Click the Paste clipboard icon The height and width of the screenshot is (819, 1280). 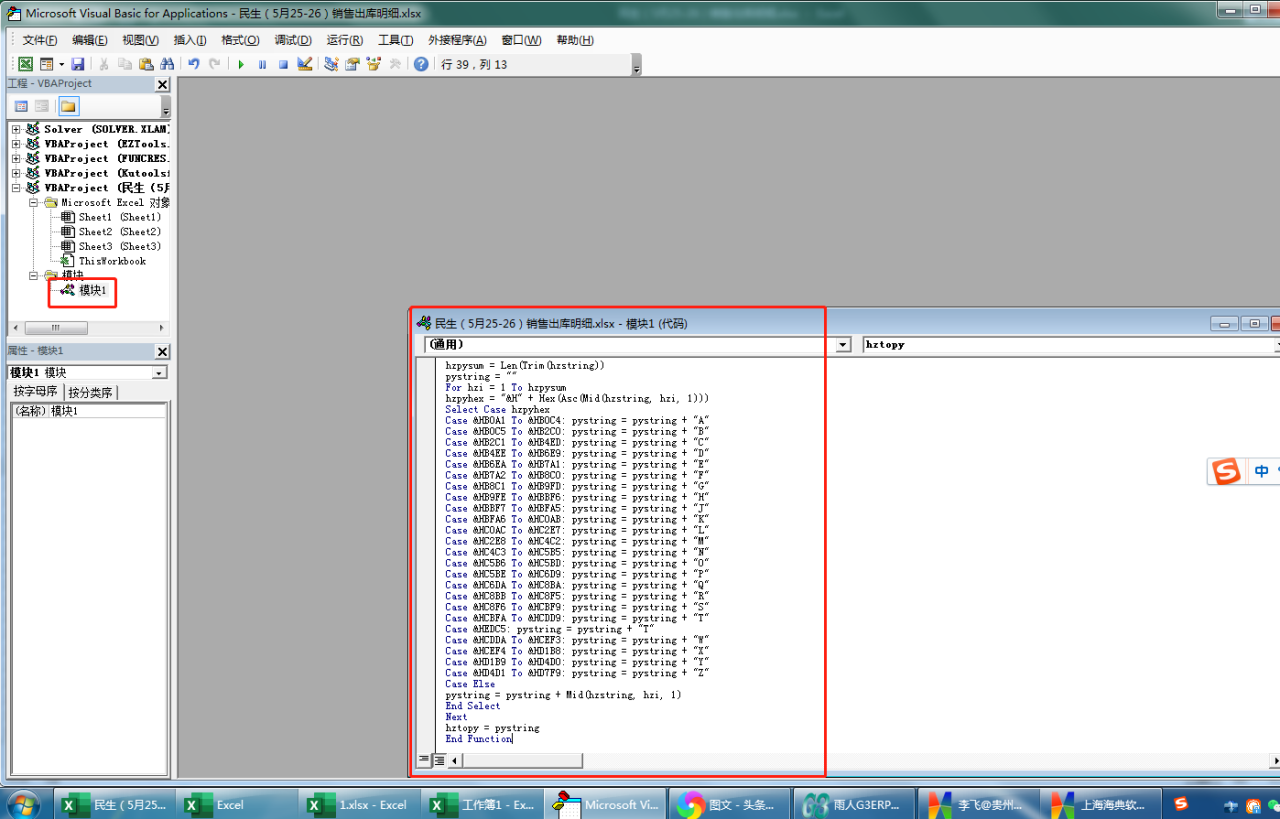coord(146,64)
